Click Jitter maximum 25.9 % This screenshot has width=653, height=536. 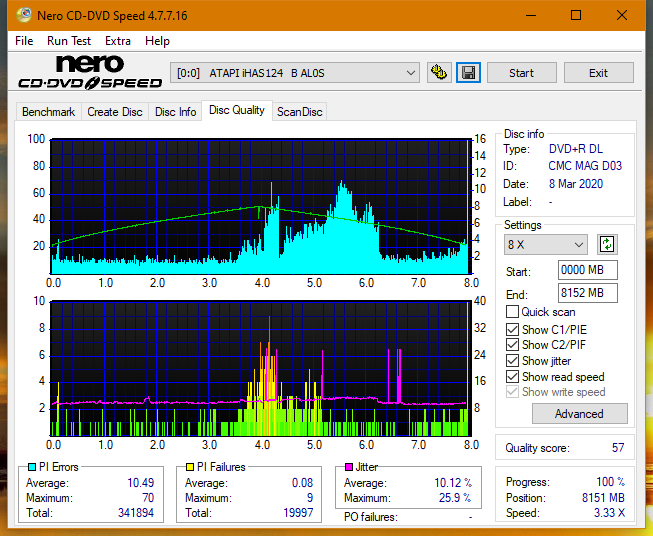pos(455,498)
